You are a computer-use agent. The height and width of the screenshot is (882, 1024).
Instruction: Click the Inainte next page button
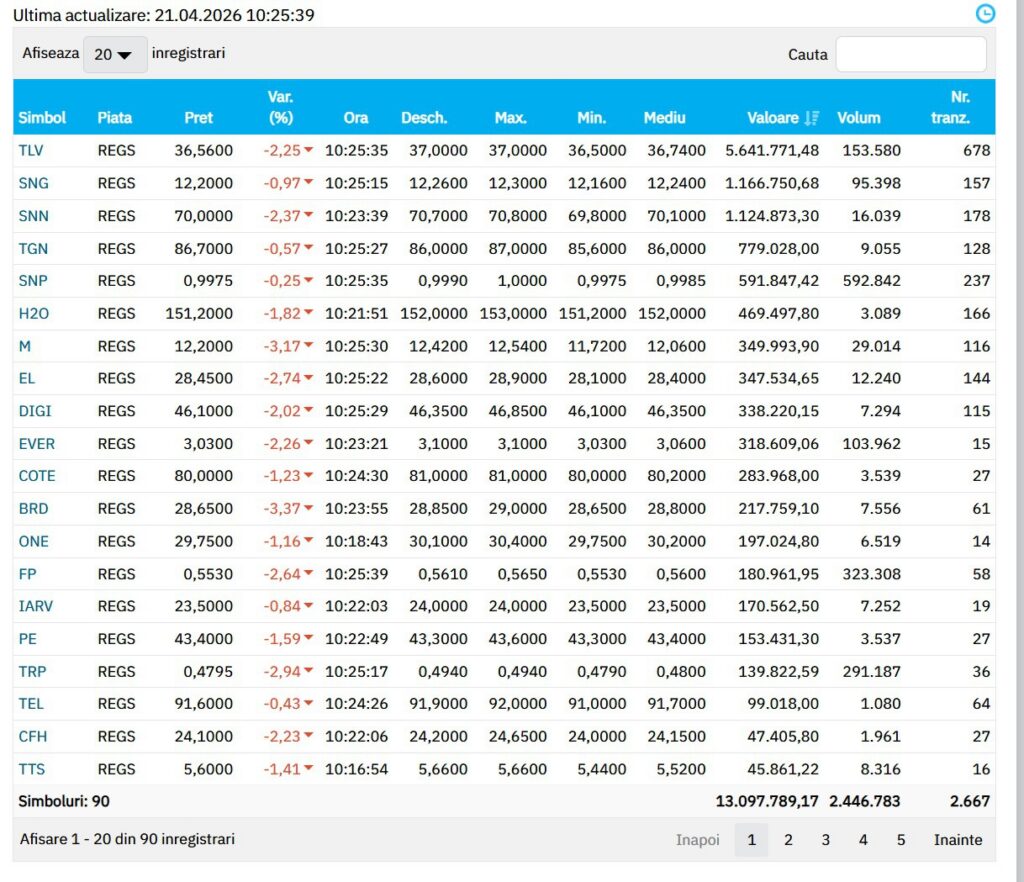(x=957, y=840)
